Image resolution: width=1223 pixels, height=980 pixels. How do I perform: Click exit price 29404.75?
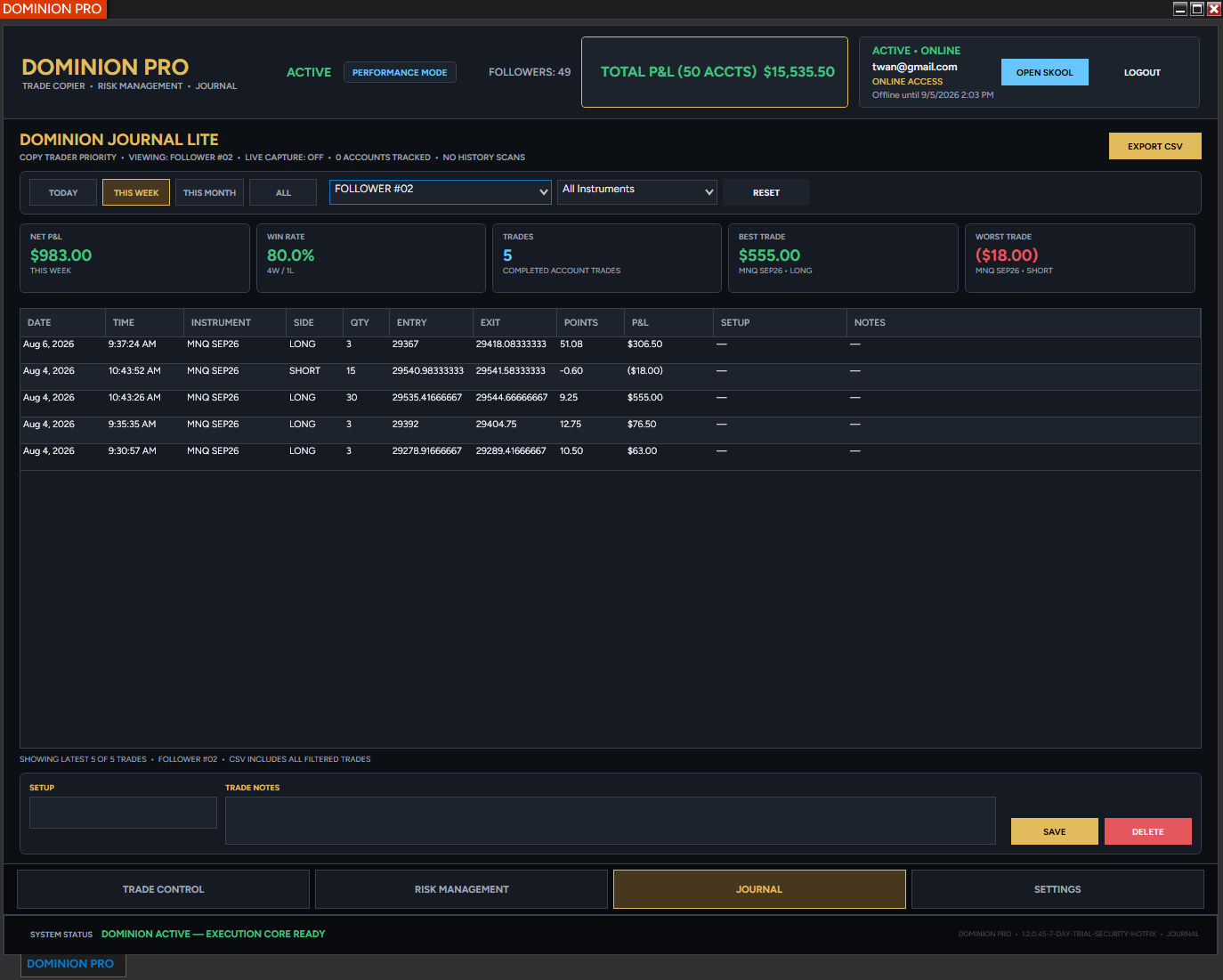click(496, 425)
